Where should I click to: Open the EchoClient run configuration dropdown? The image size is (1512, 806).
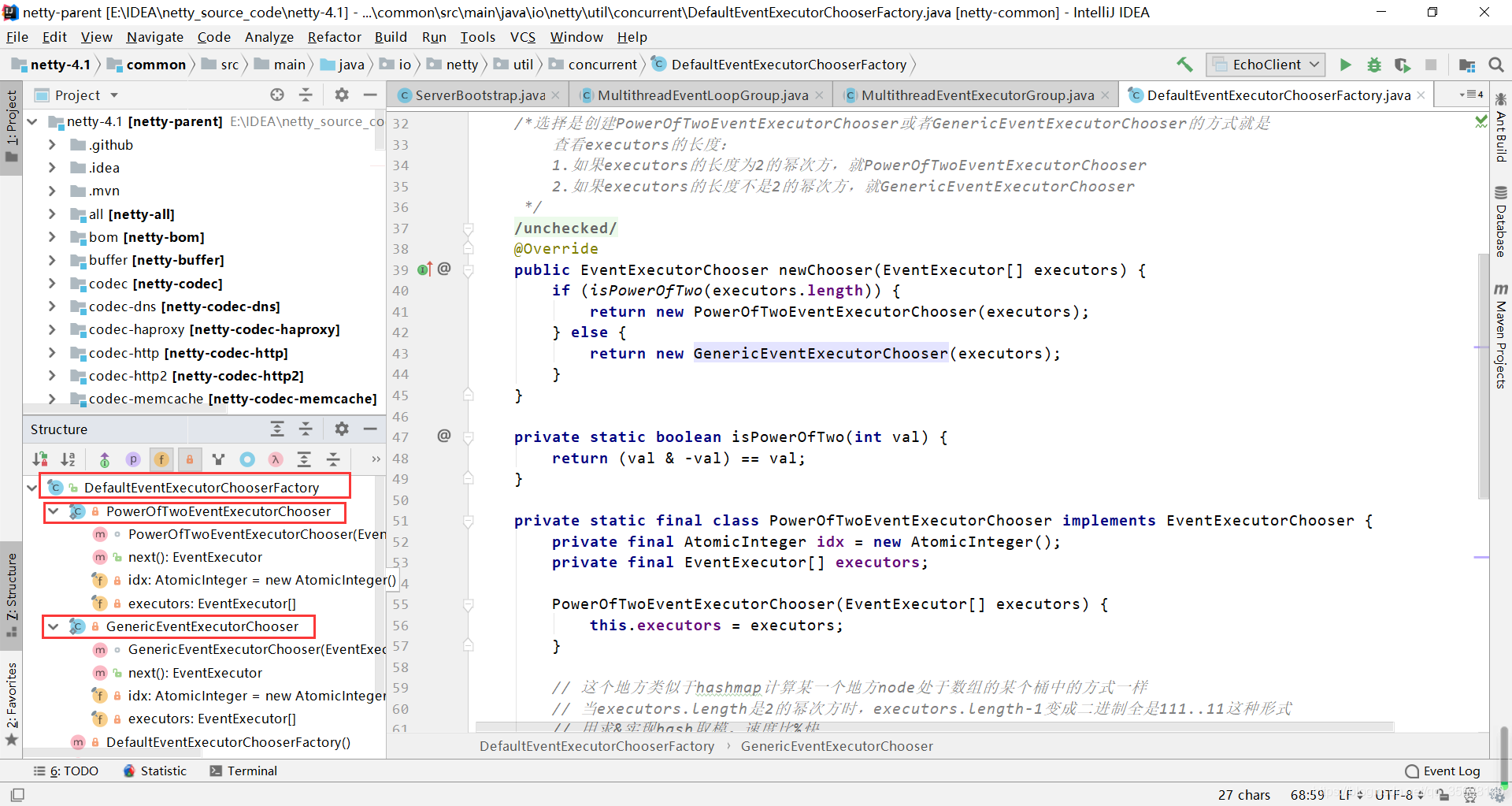point(1266,65)
